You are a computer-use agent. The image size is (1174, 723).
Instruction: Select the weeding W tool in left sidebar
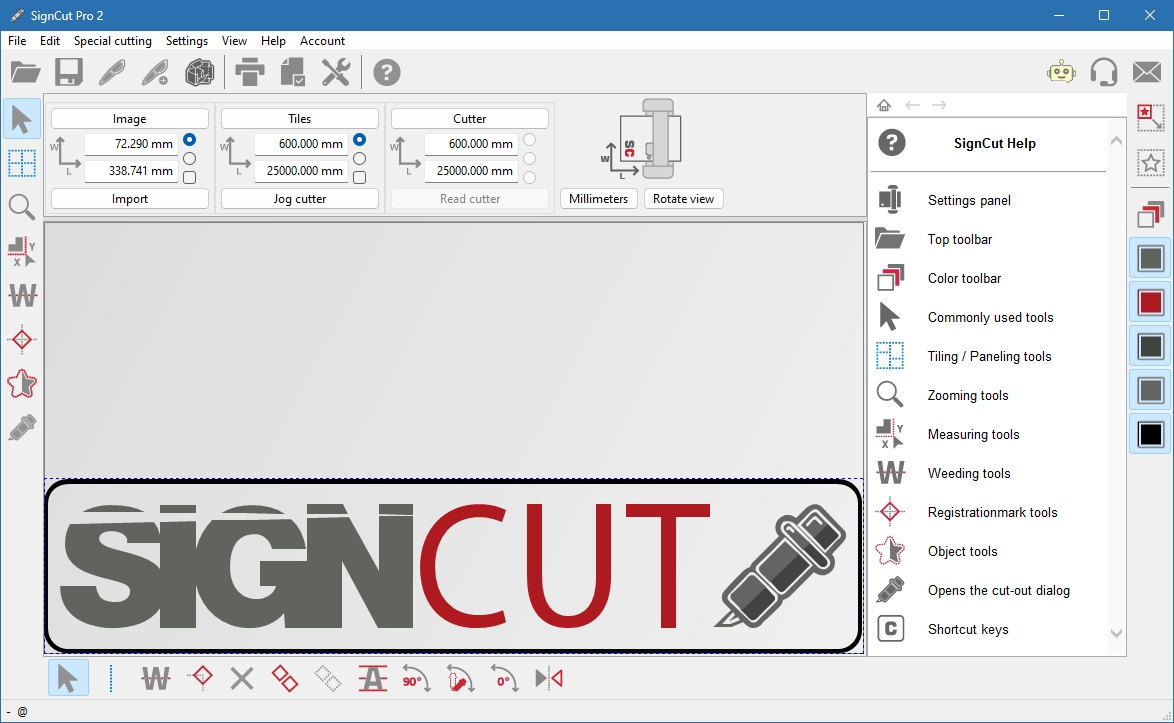(x=22, y=296)
